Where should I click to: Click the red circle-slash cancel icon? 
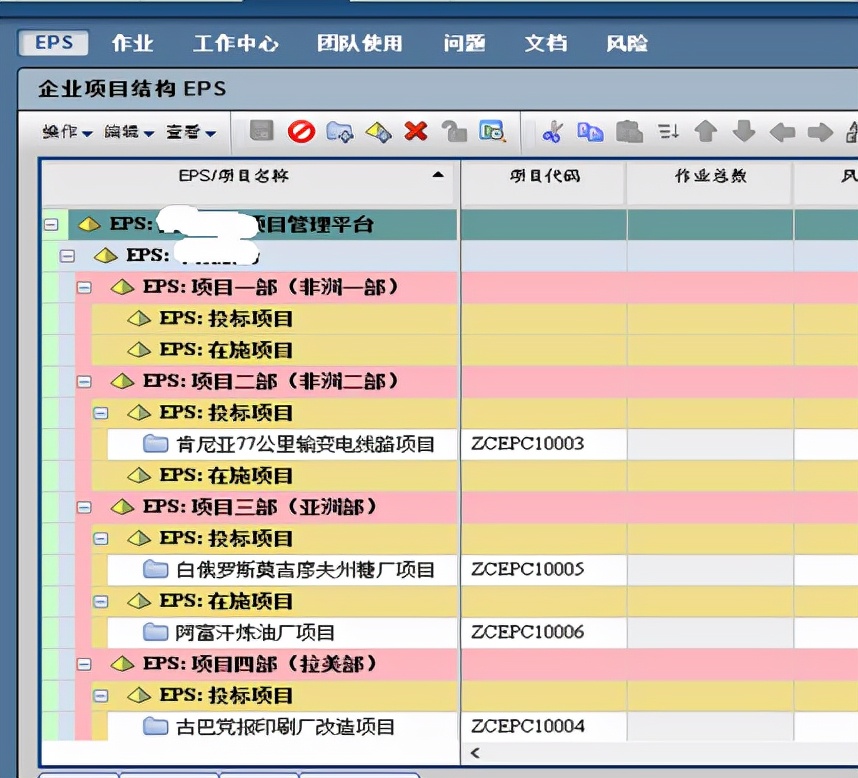[x=301, y=131]
